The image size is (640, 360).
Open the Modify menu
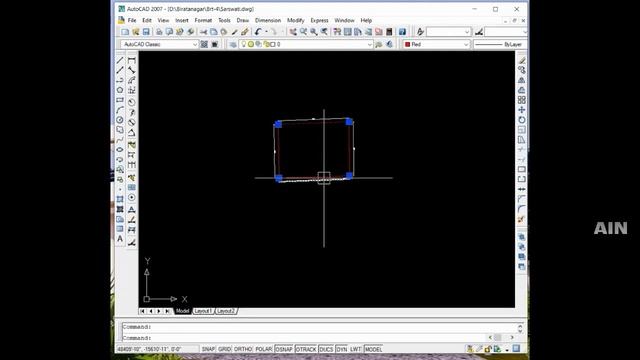click(x=296, y=20)
